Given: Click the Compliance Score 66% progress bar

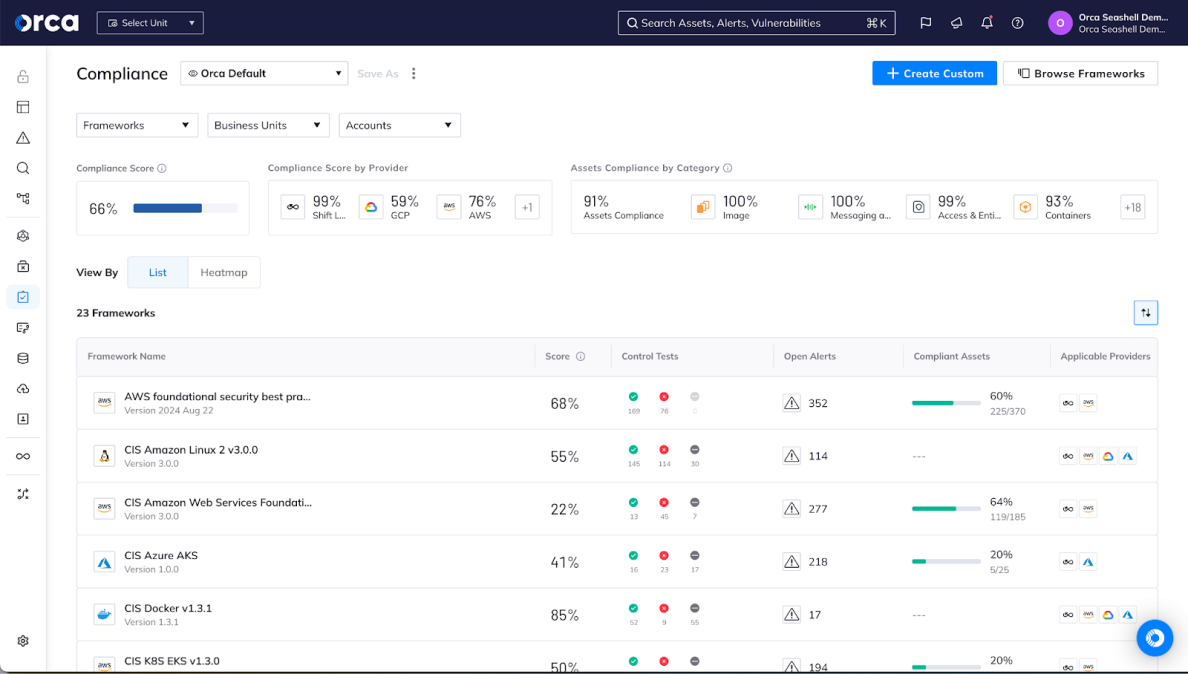Looking at the screenshot, I should (x=186, y=208).
